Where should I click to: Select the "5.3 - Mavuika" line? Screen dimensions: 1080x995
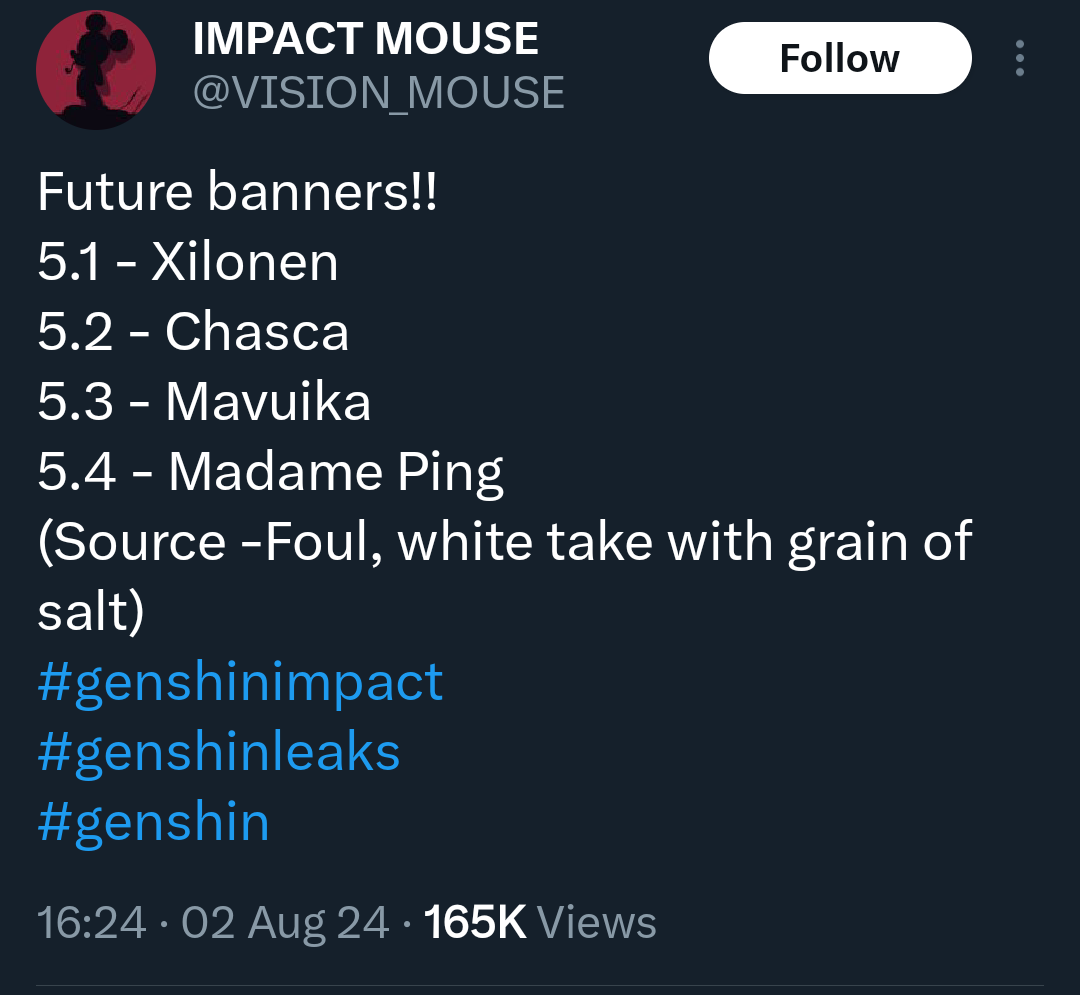tap(204, 402)
